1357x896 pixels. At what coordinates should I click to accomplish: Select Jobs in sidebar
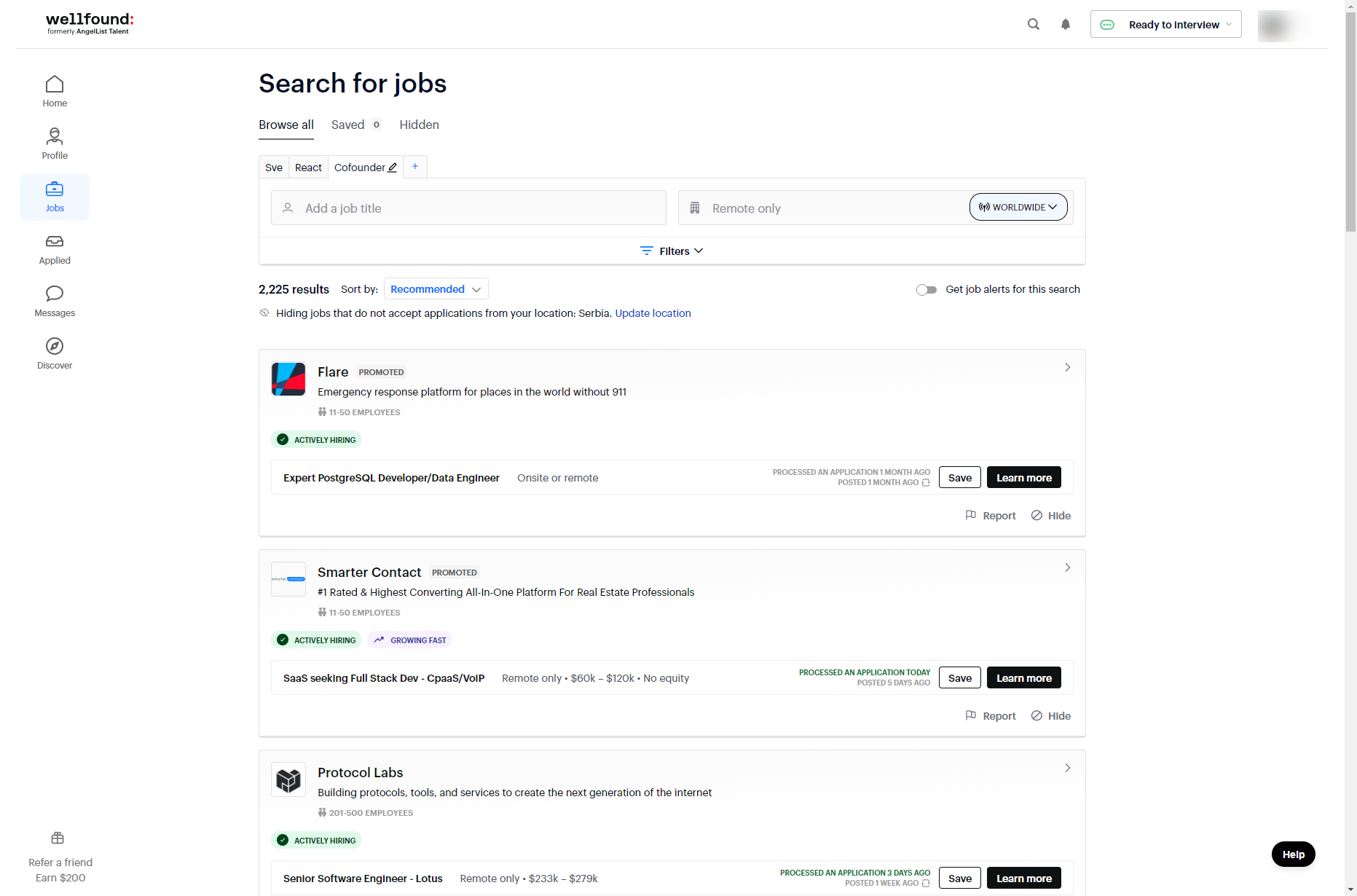55,197
